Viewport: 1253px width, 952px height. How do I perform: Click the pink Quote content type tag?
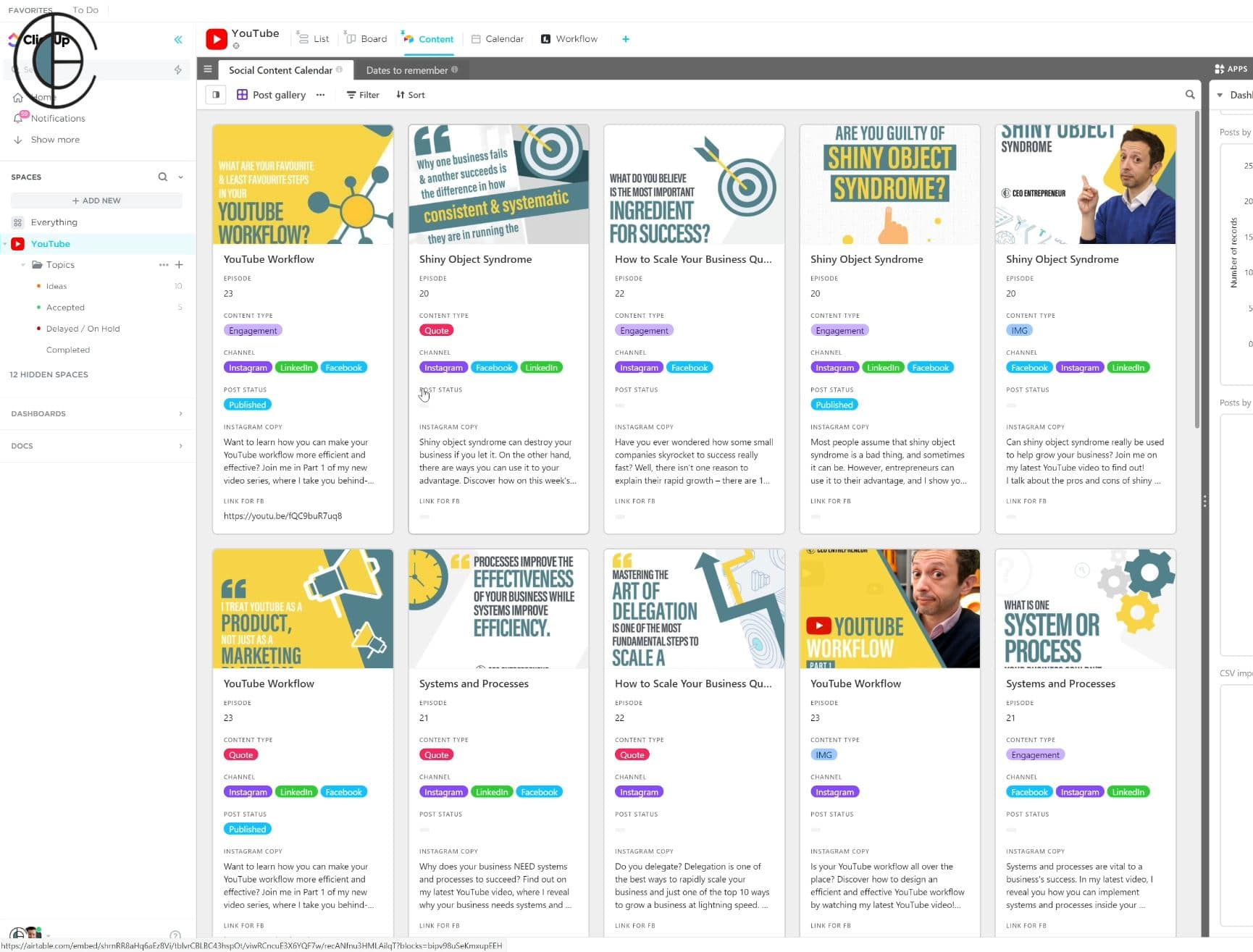coord(436,330)
